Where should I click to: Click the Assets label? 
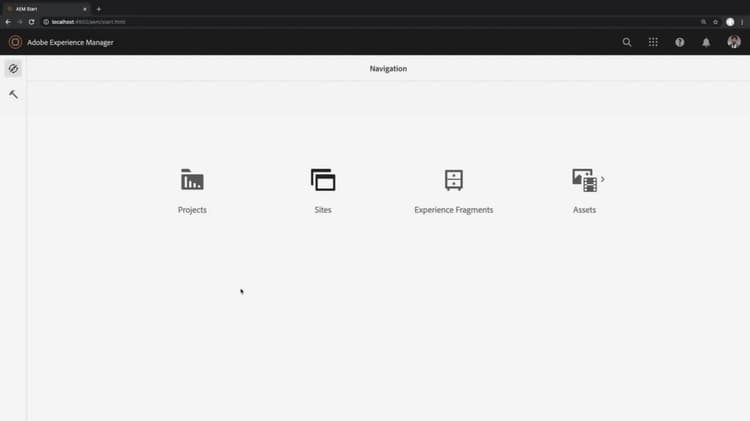[x=585, y=210]
